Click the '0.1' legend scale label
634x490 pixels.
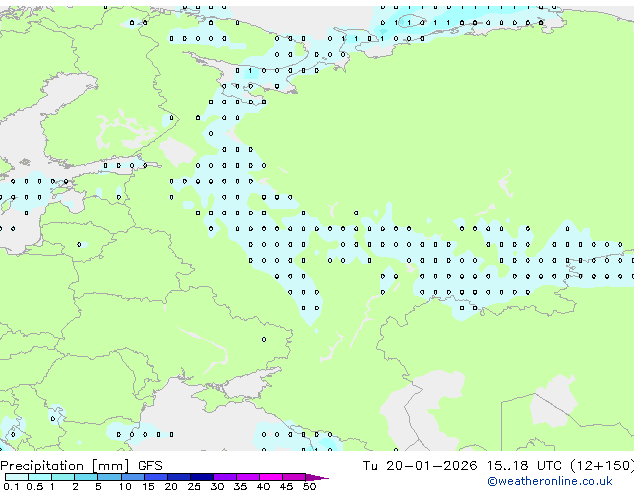[11, 486]
